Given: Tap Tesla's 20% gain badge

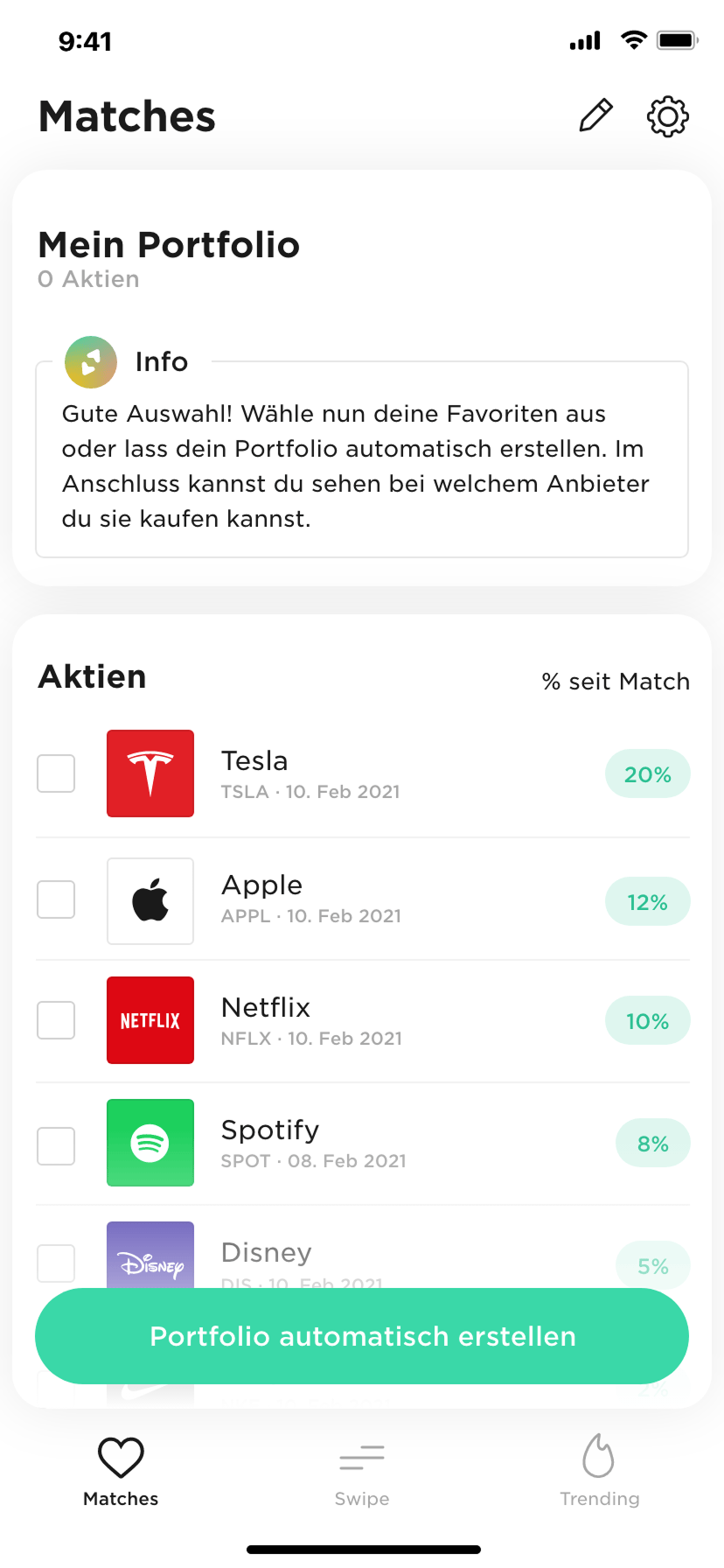Looking at the screenshot, I should pyautogui.click(x=647, y=774).
